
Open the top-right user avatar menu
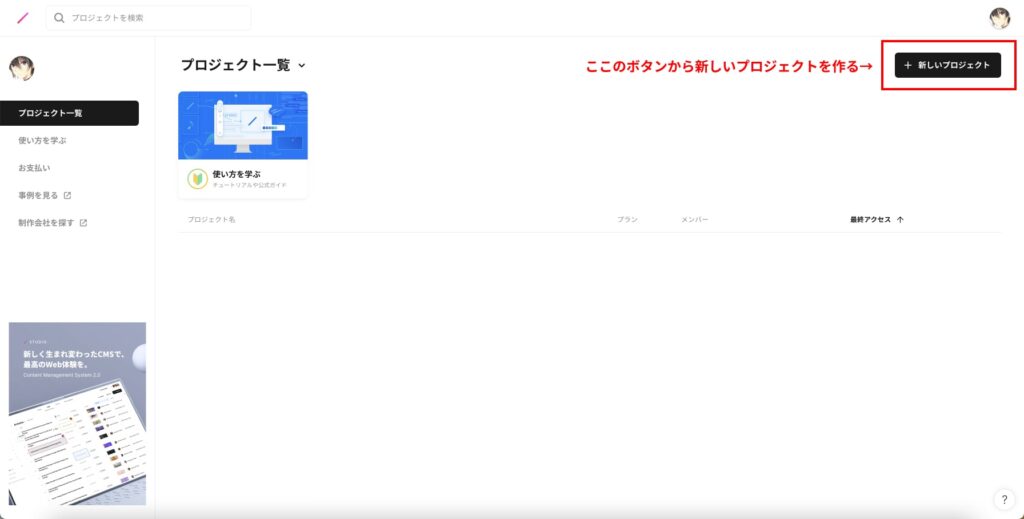pyautogui.click(x=999, y=18)
